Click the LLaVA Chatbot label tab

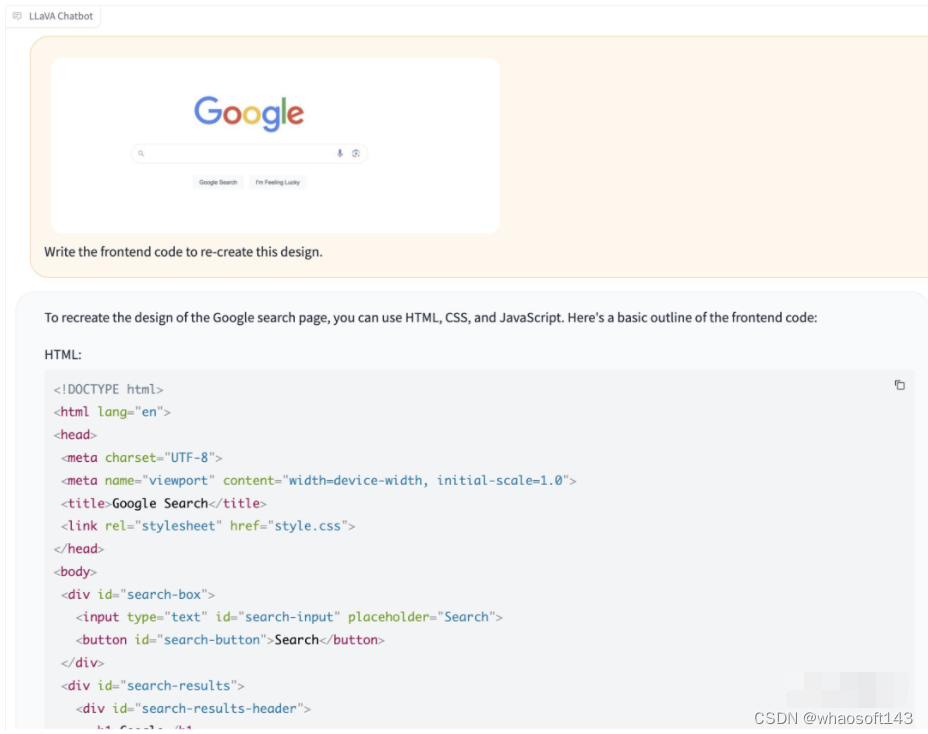pos(53,16)
